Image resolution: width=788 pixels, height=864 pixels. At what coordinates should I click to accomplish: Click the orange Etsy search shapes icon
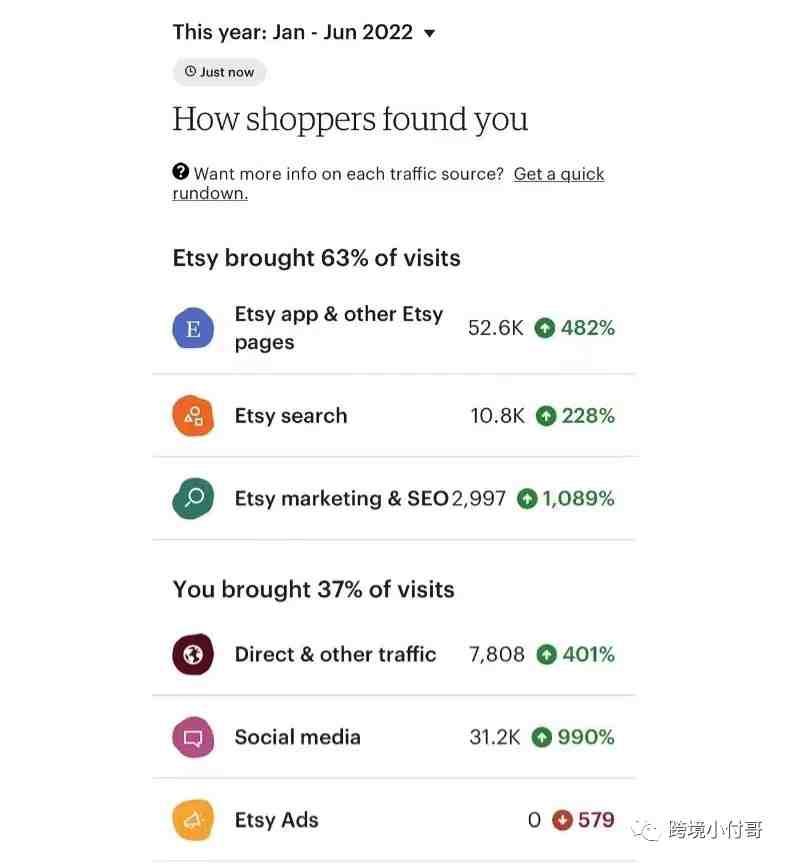click(193, 415)
